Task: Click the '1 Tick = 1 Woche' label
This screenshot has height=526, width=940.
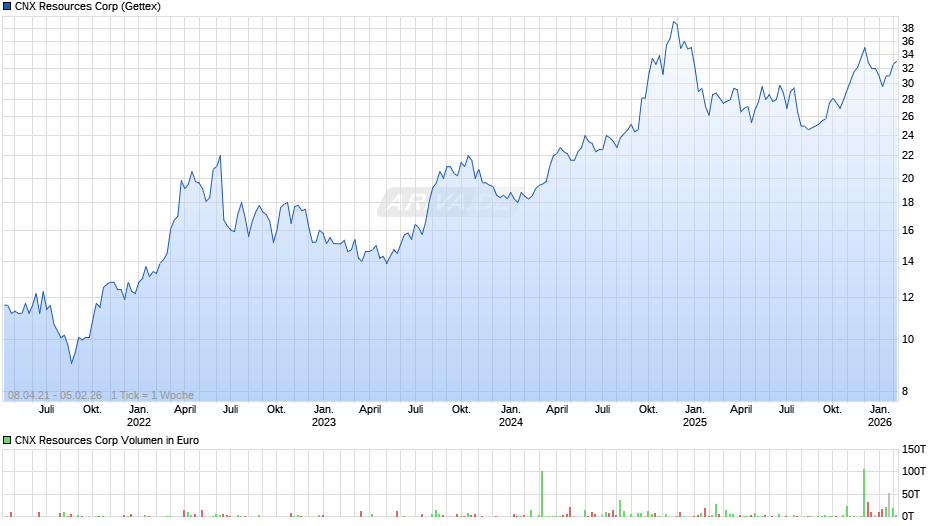Action: (152, 395)
